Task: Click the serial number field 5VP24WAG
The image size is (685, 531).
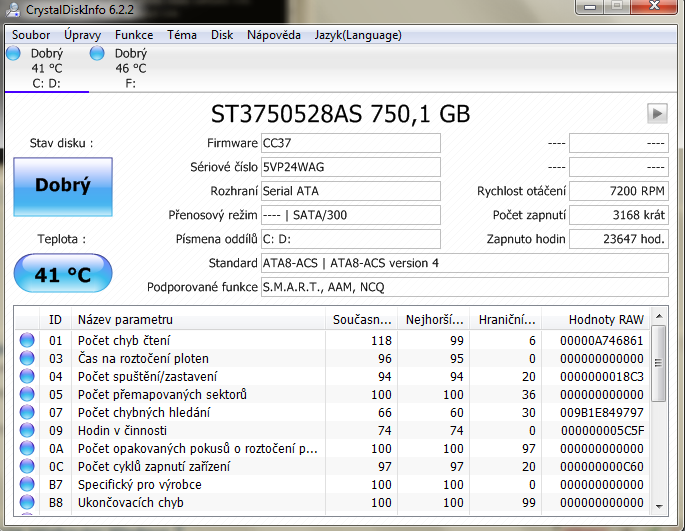Action: (349, 167)
